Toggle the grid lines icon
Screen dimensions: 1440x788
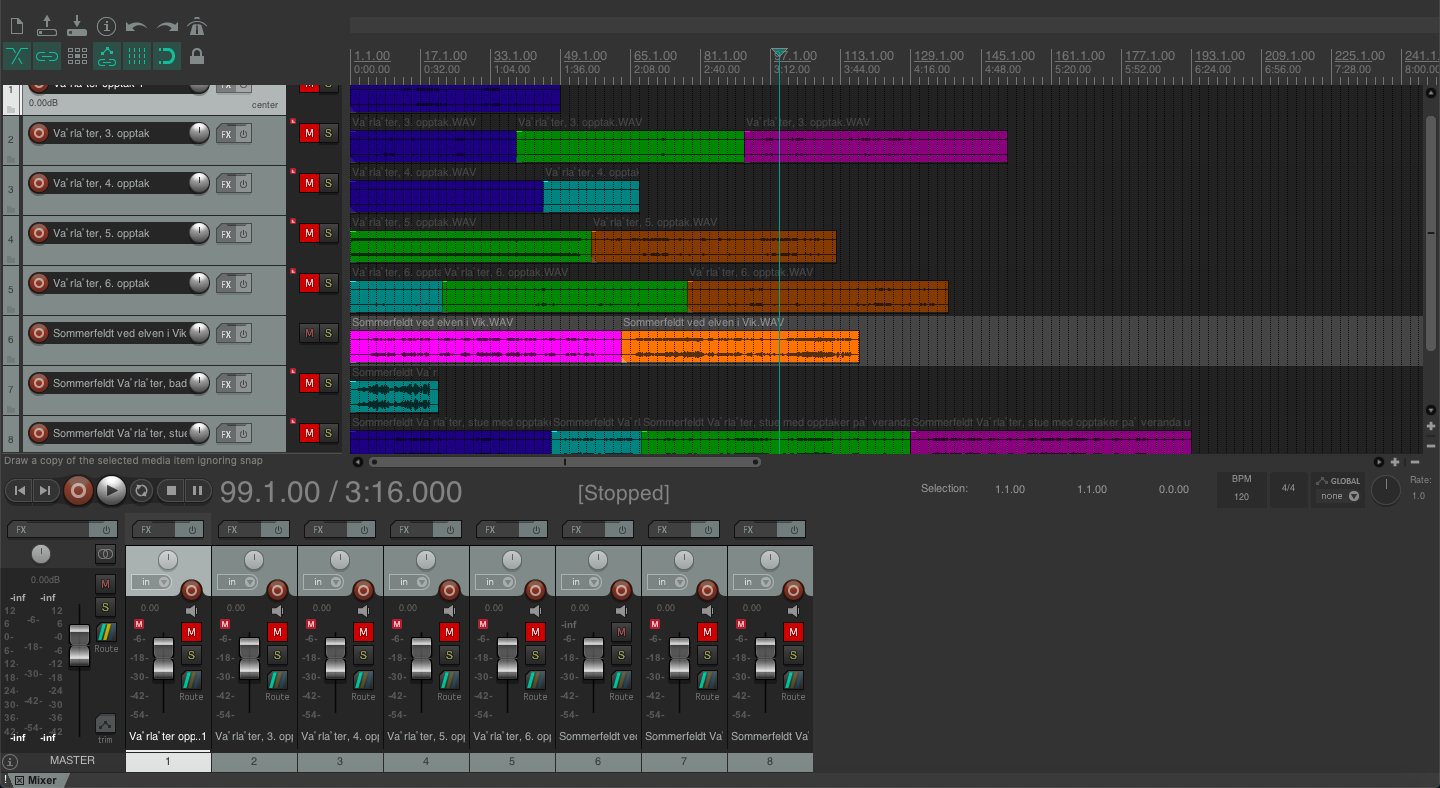click(x=137, y=56)
